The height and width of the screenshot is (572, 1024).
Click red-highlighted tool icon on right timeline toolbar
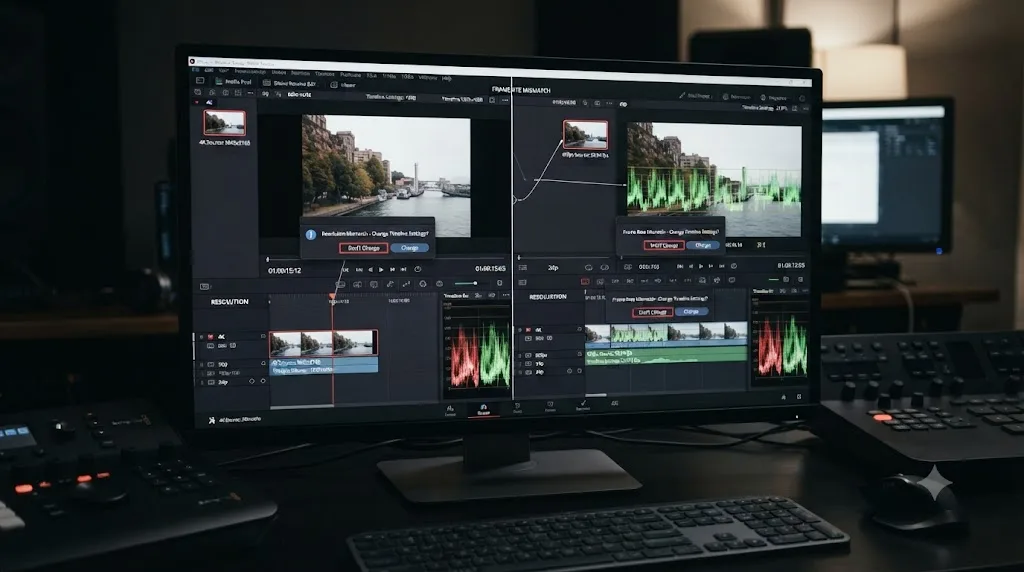coord(585,281)
